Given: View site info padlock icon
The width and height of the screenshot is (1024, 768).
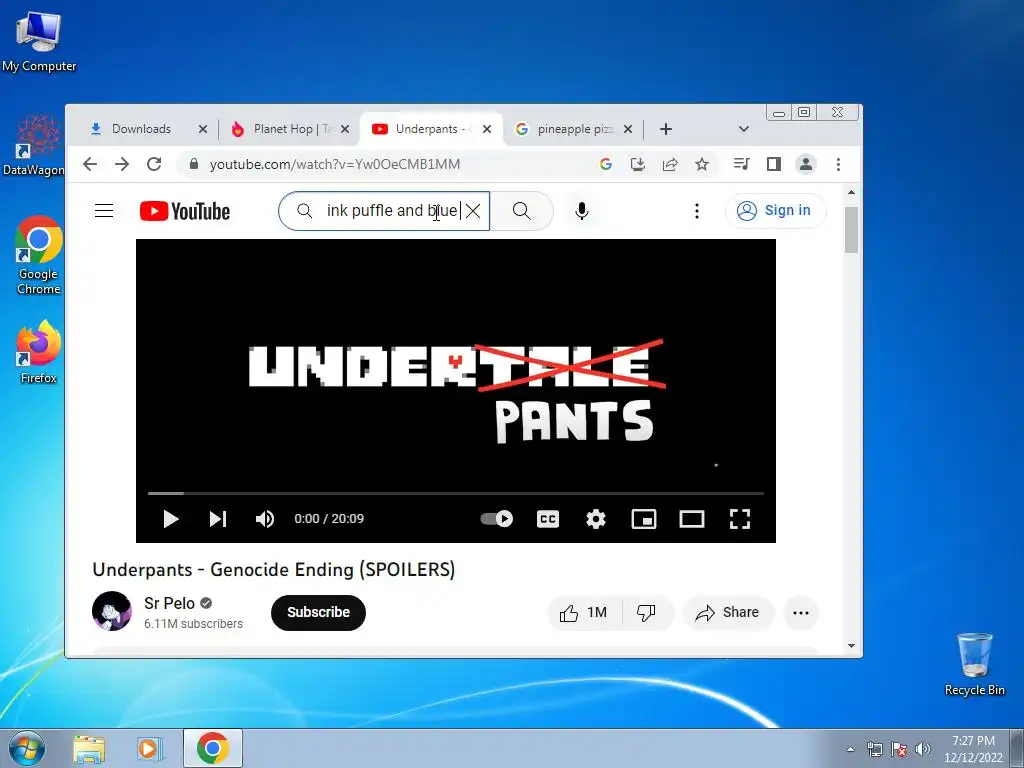Looking at the screenshot, I should tap(193, 164).
